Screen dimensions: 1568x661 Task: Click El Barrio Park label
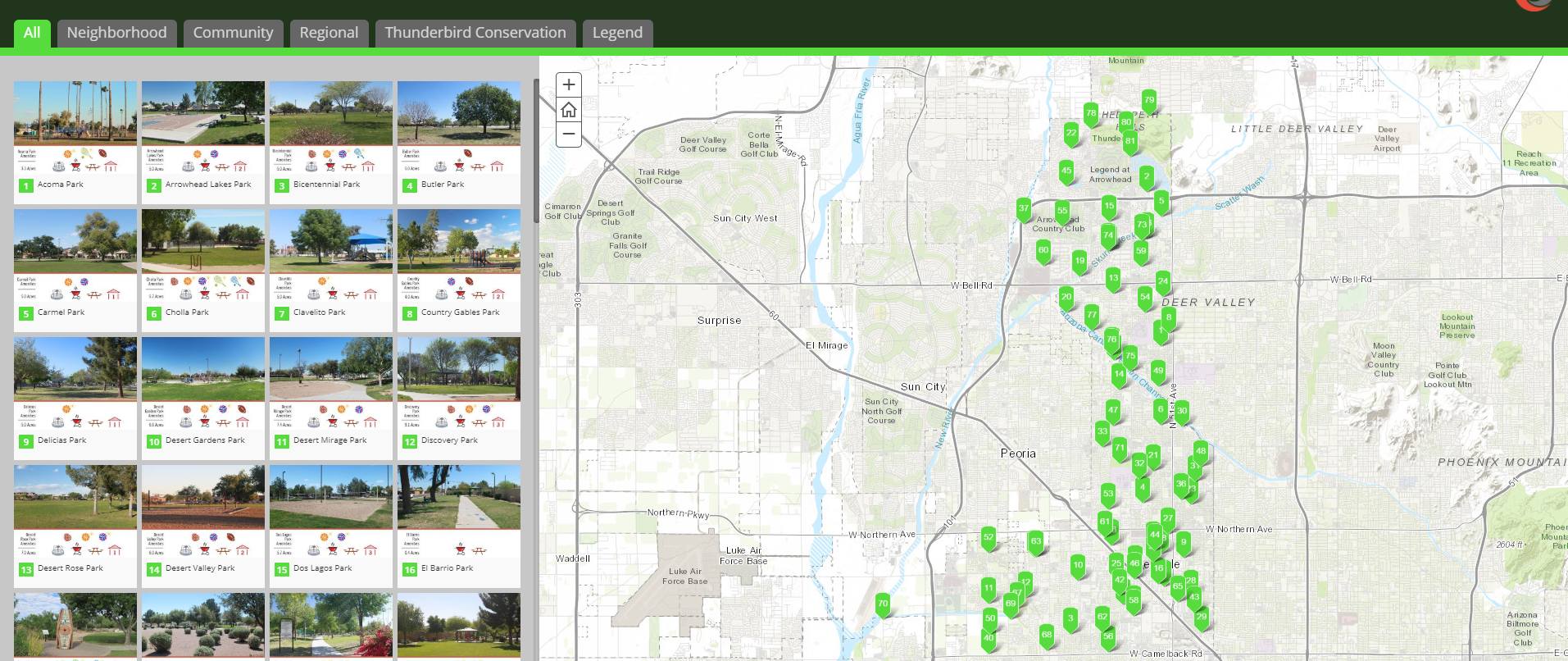pos(447,568)
